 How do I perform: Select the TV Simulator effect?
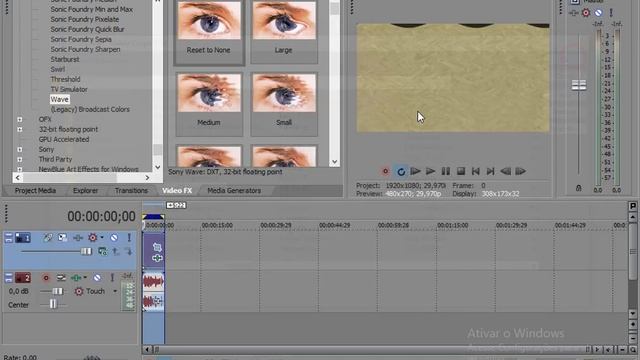point(69,89)
